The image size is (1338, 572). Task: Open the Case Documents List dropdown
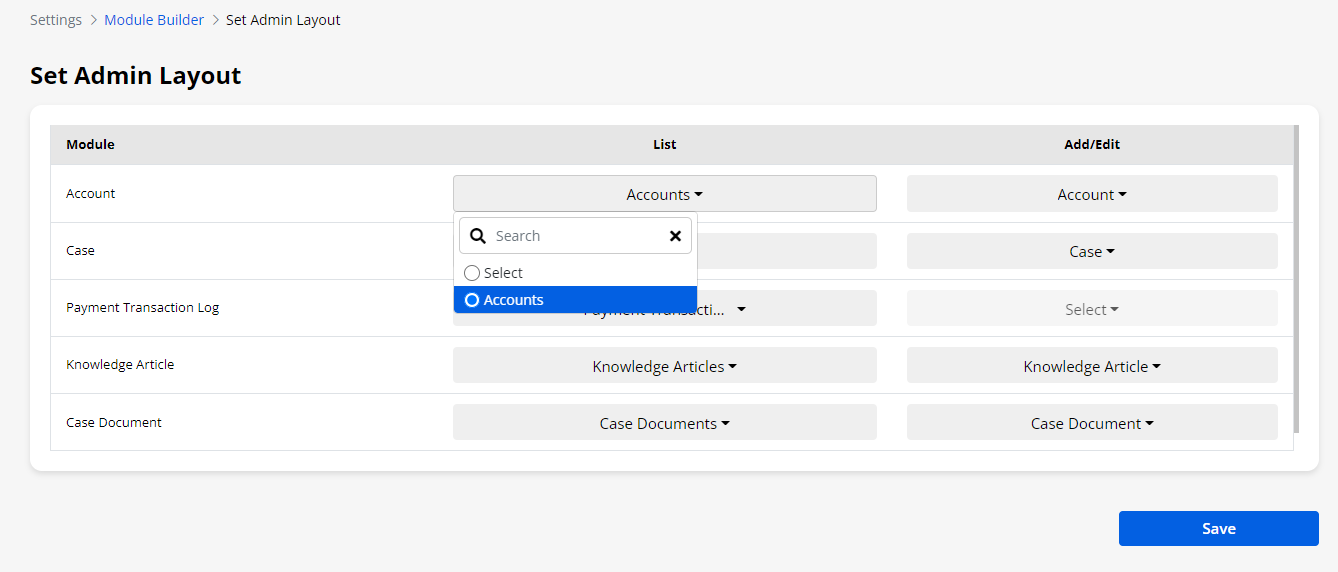tap(664, 423)
